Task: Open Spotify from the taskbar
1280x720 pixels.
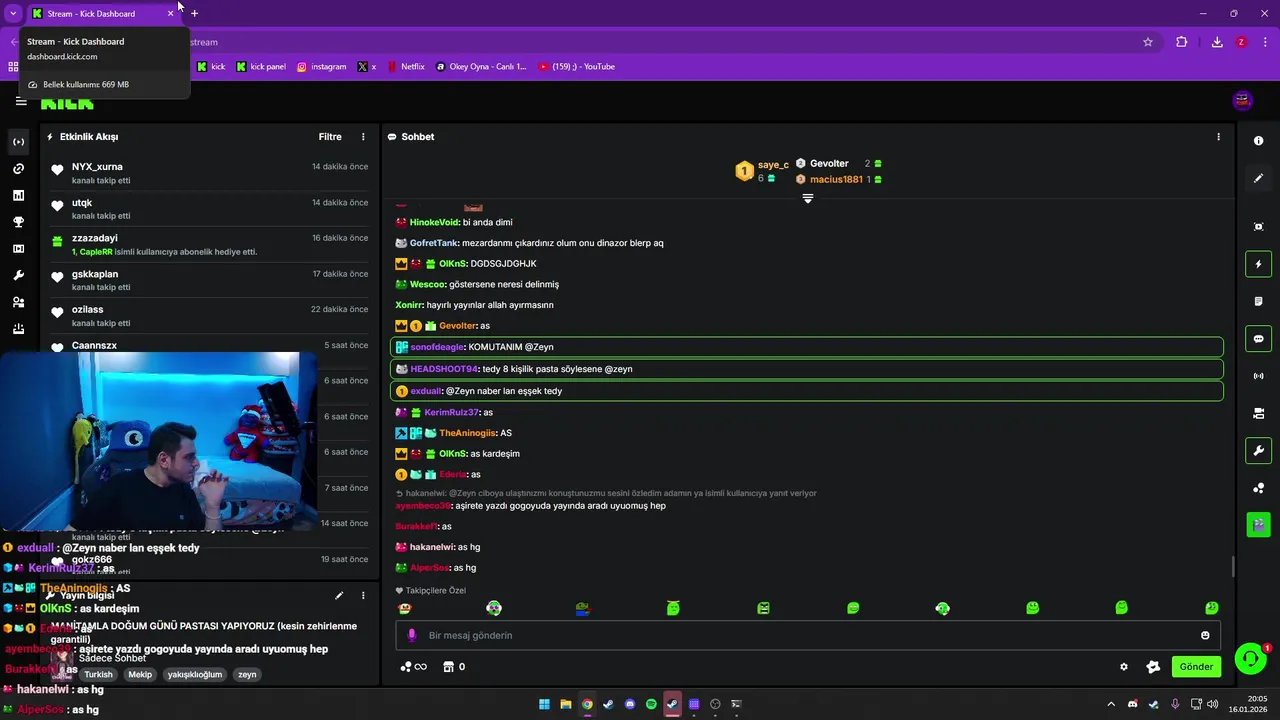Action: click(651, 704)
